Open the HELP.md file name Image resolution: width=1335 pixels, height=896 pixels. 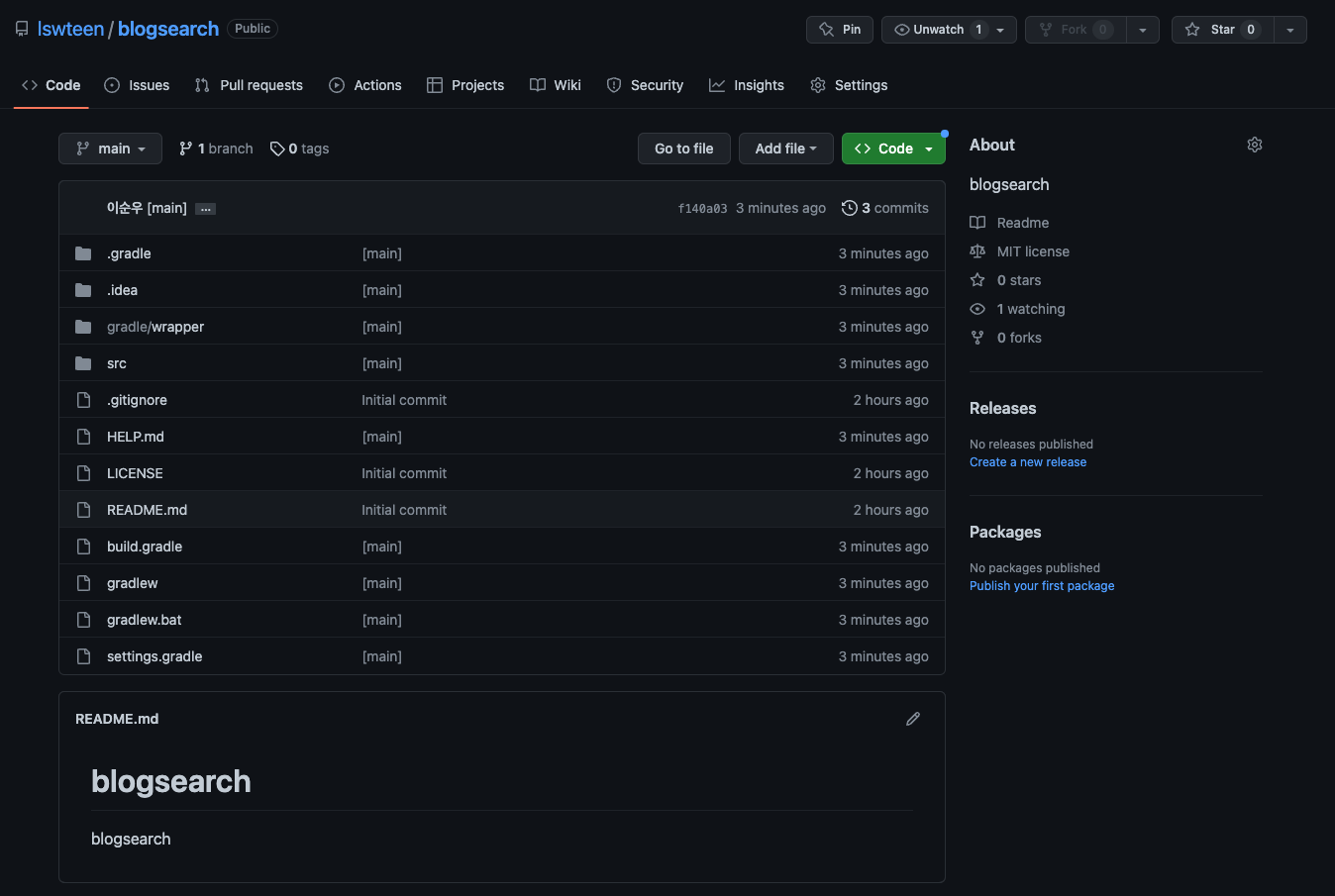click(136, 437)
